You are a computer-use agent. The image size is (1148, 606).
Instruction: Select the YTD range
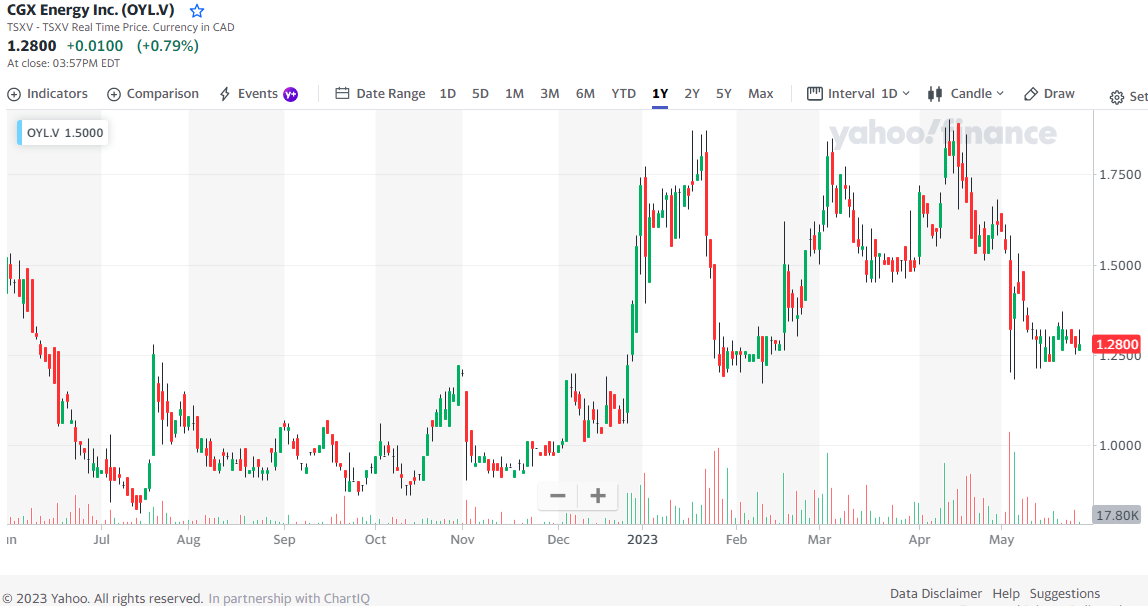tap(624, 94)
